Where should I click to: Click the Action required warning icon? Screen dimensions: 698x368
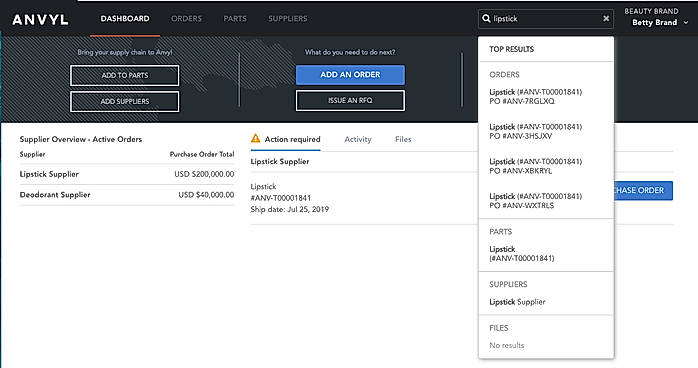click(256, 138)
